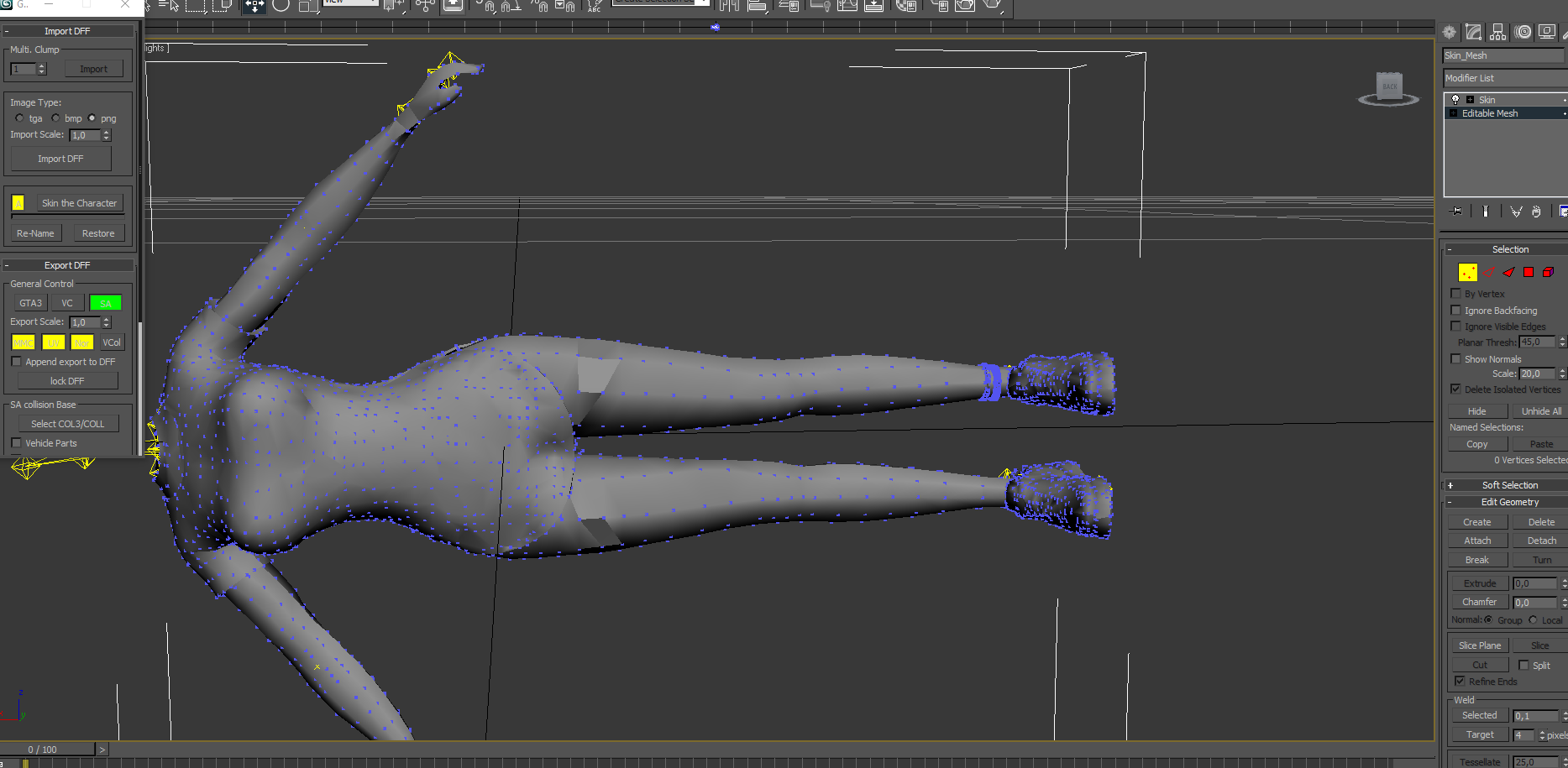Open the Display command panel tab
Viewport: 1568px width, 768px height.
1547,32
